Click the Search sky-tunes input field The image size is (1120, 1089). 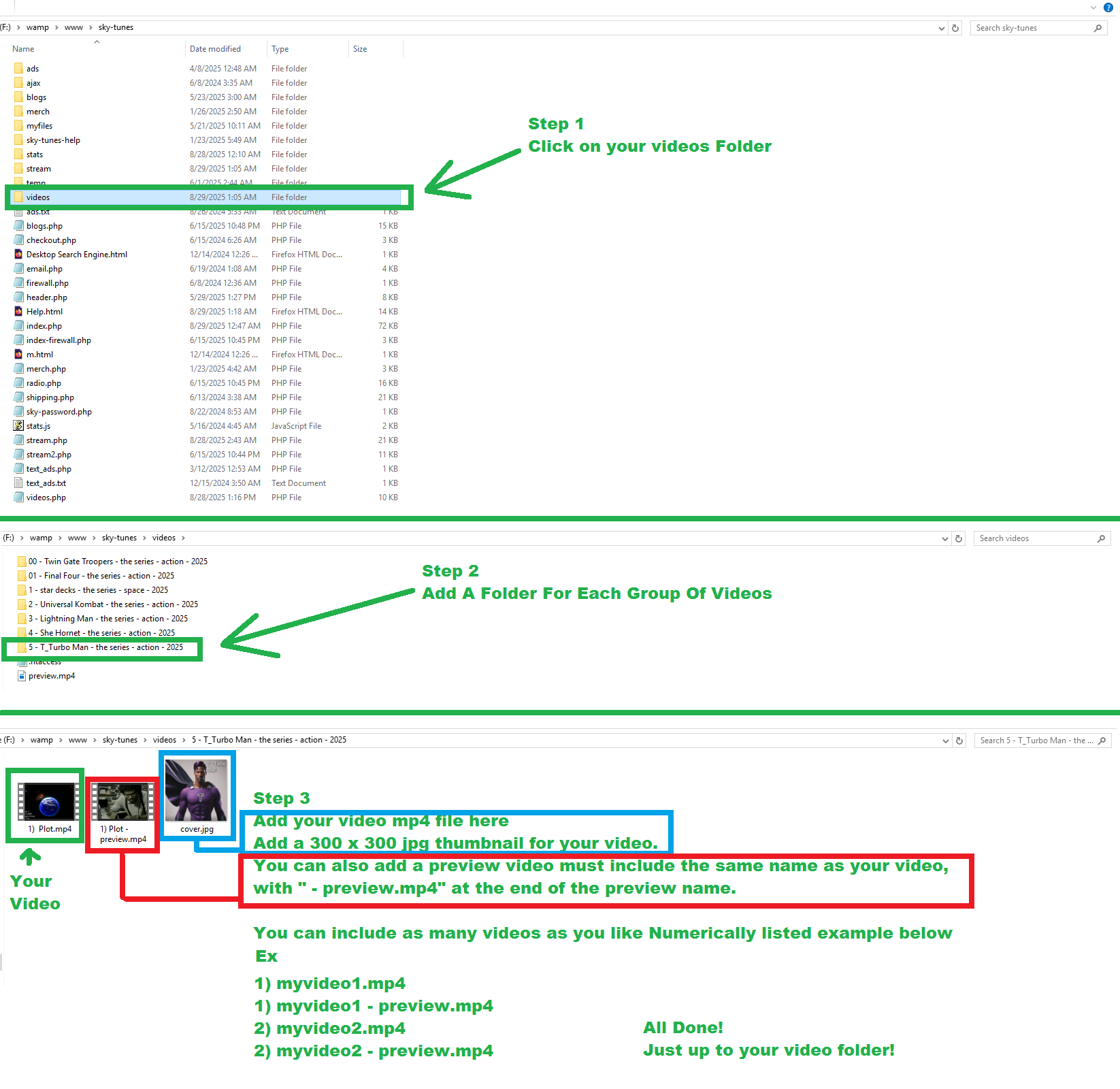(1031, 28)
